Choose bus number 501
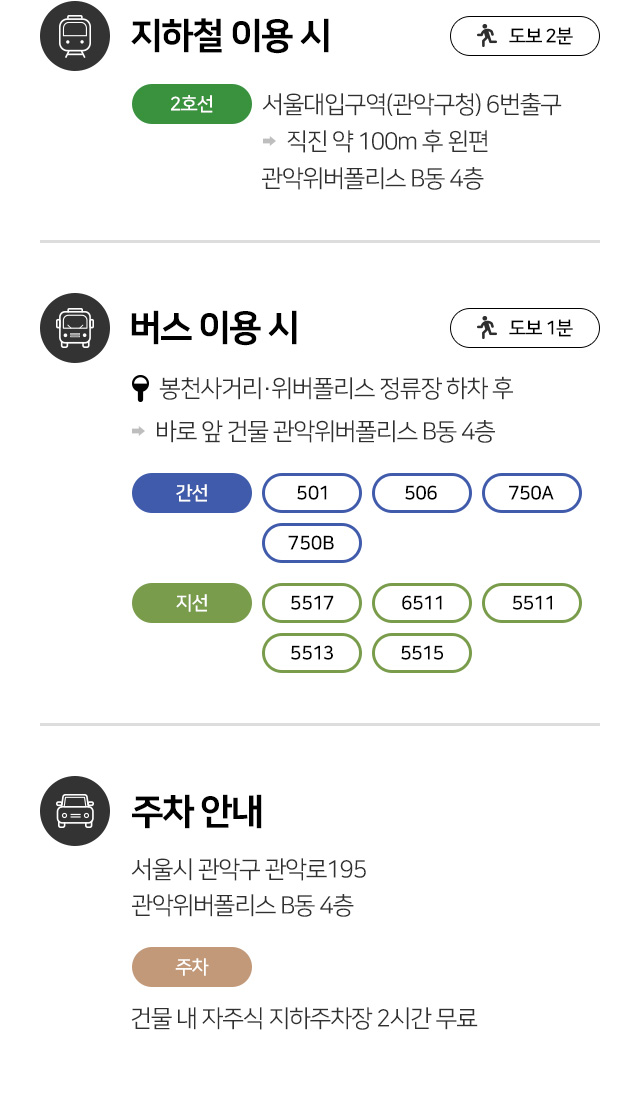Screen dimensions: 640x1110 pyautogui.click(x=312, y=493)
